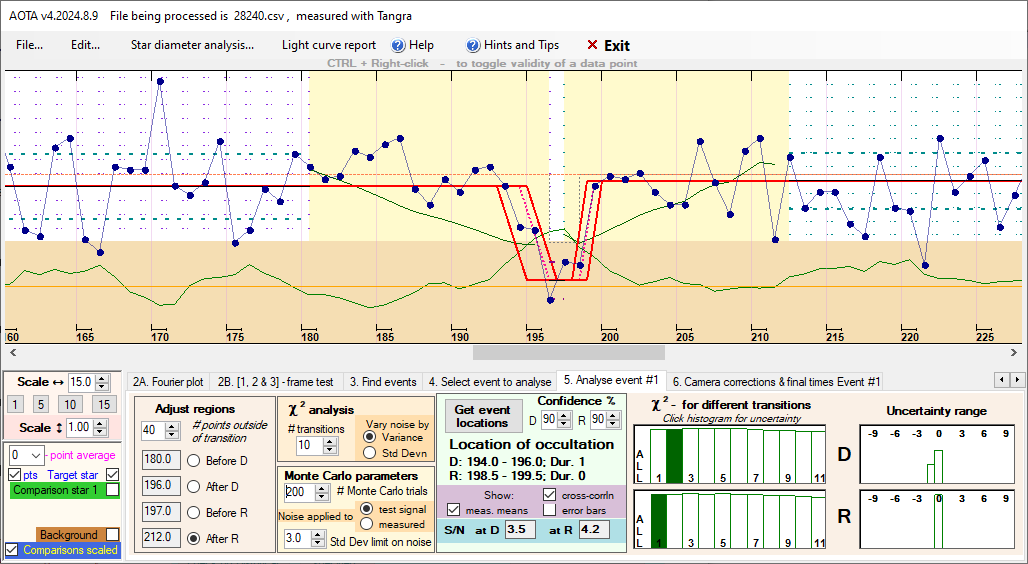Toggle the pts checkbox
1028x564 pixels.
coord(14,474)
